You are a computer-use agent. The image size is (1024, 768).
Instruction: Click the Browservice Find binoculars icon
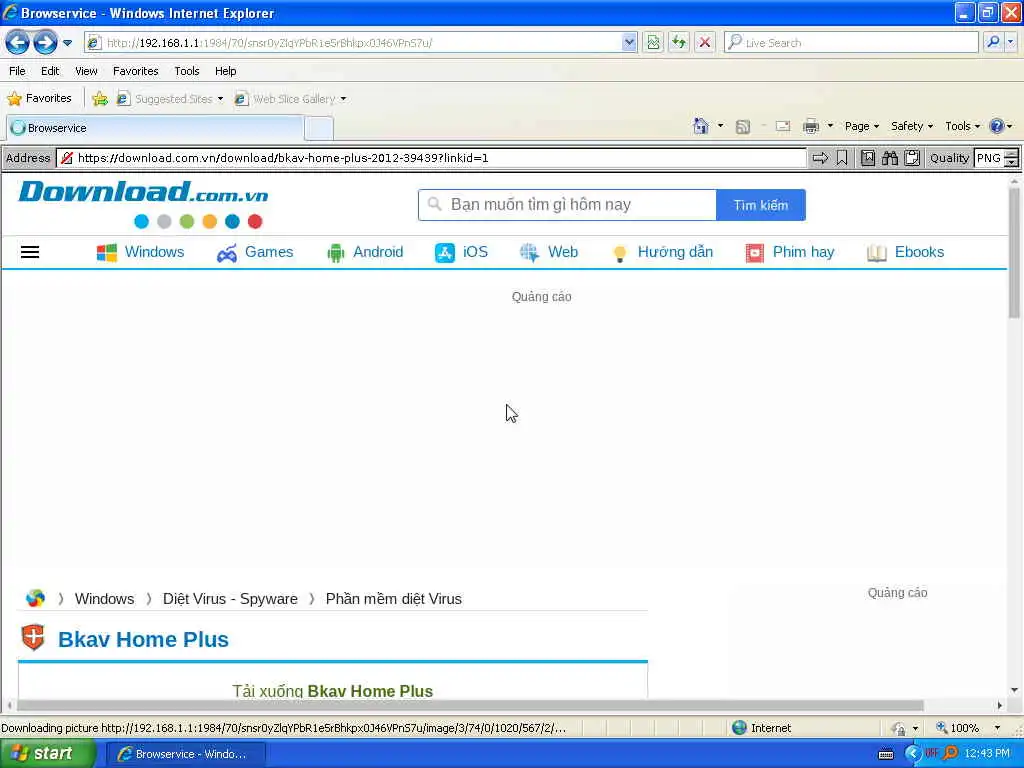pyautogui.click(x=889, y=158)
